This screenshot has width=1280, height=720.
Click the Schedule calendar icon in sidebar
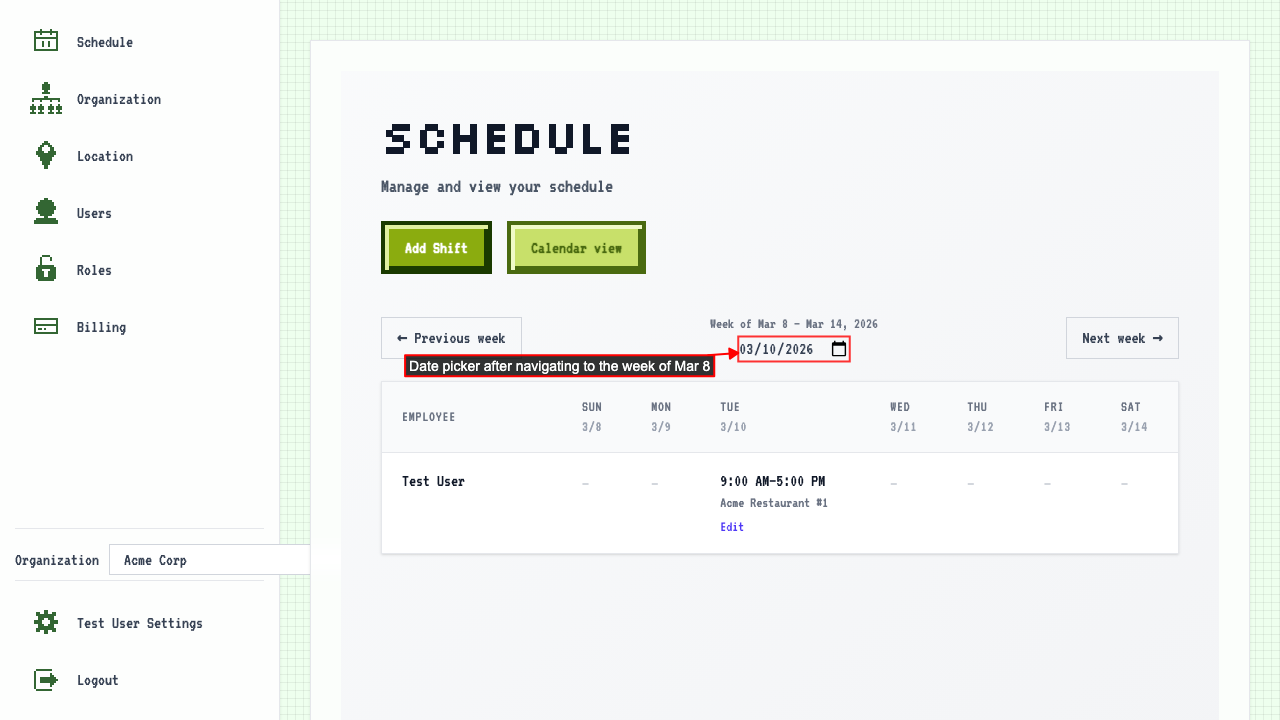click(x=46, y=41)
